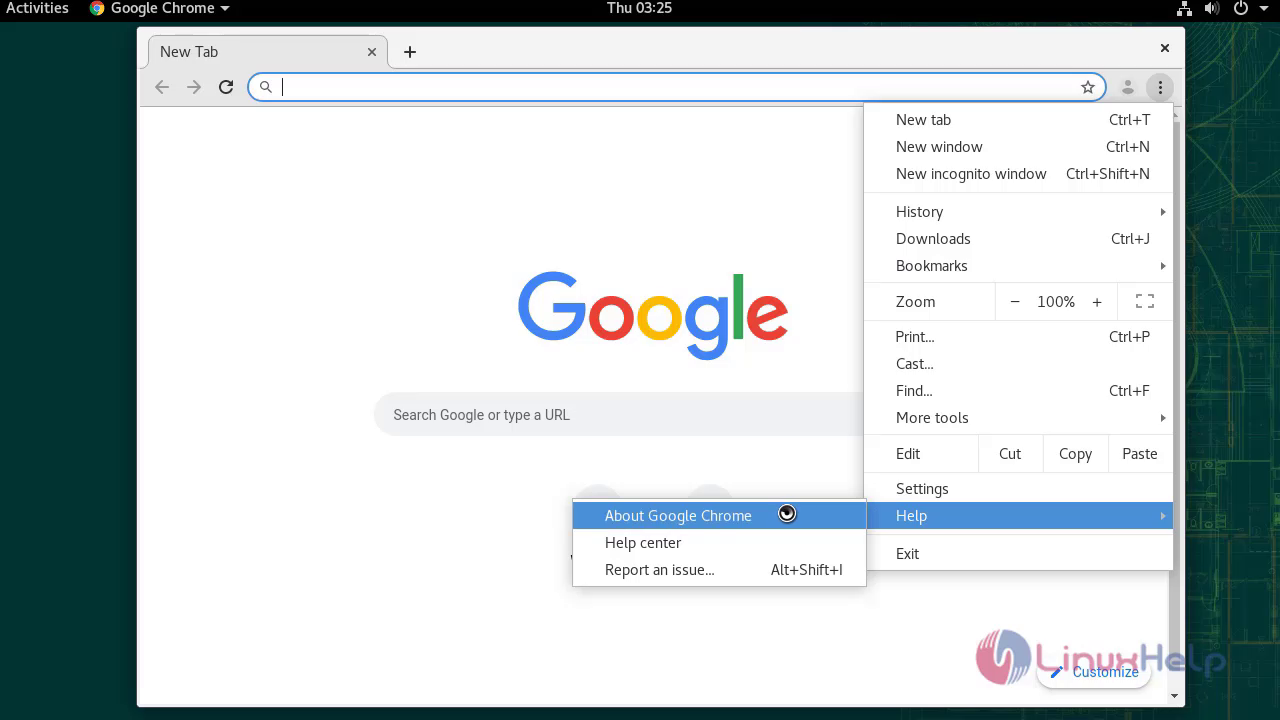Select Cast from menu
Viewport: 1280px width, 720px height.
click(x=1018, y=364)
